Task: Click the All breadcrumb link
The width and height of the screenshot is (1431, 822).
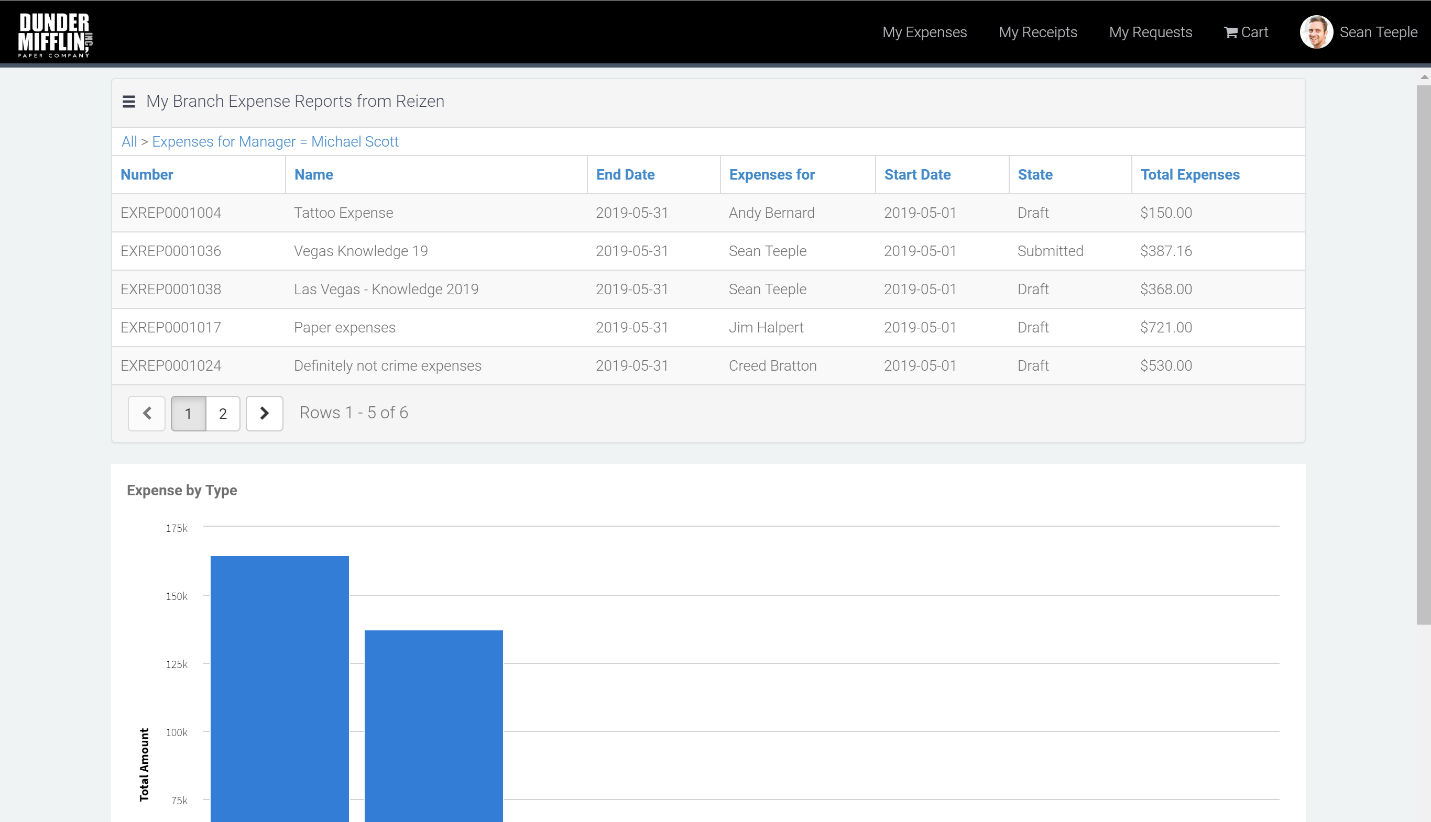Action: coord(129,142)
